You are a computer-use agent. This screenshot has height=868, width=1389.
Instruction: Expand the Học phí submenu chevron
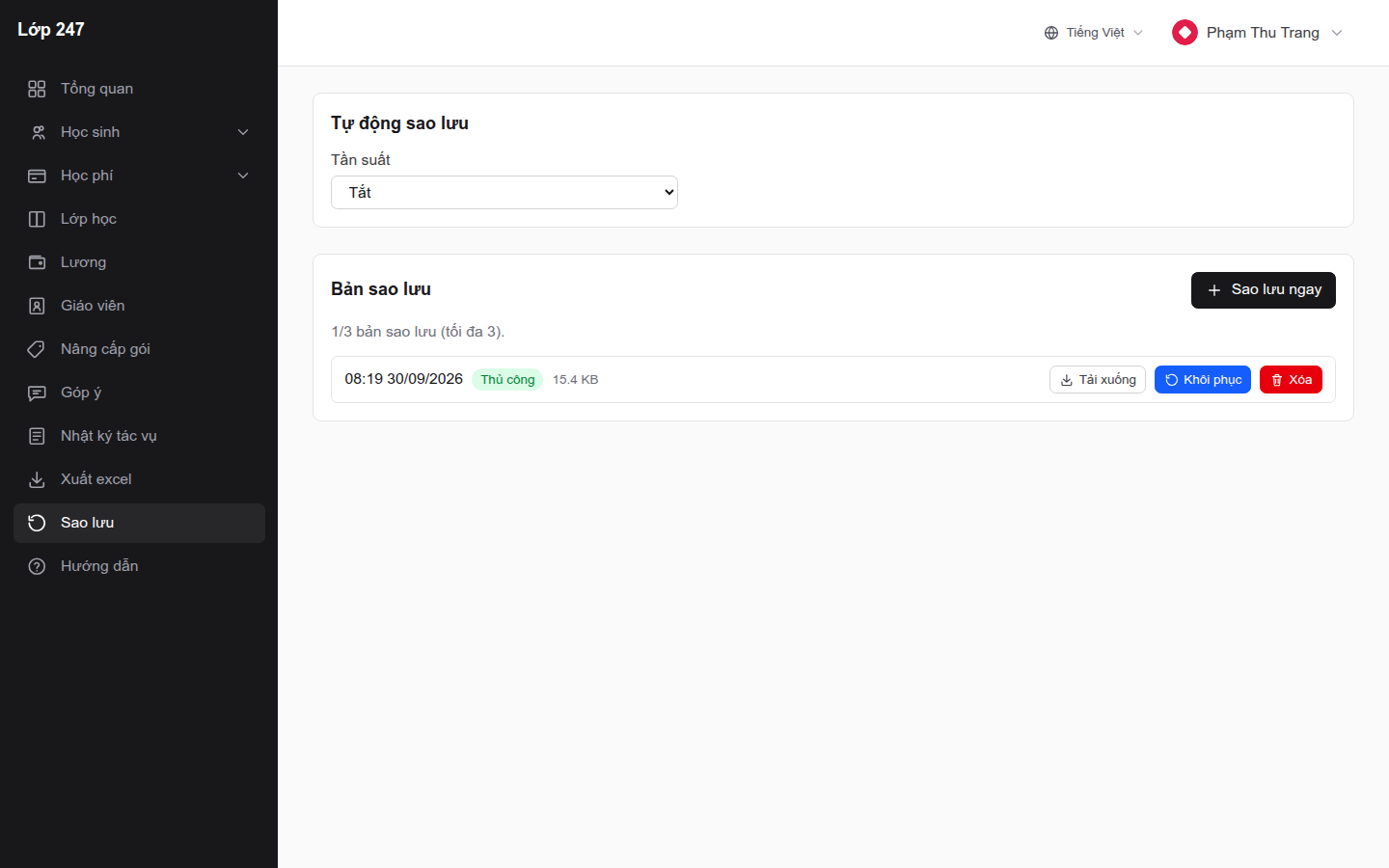point(243,176)
